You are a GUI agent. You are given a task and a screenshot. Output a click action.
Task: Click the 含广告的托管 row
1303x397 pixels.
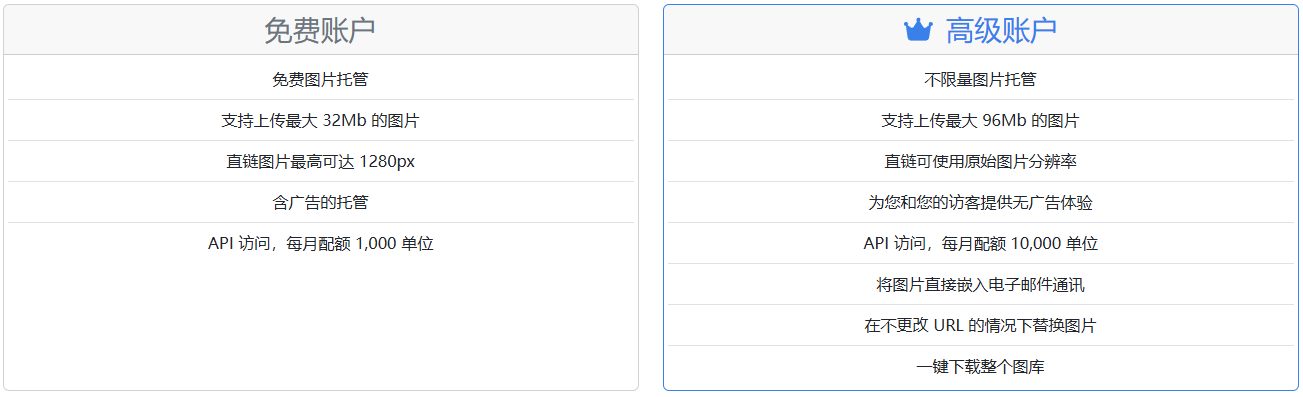321,203
